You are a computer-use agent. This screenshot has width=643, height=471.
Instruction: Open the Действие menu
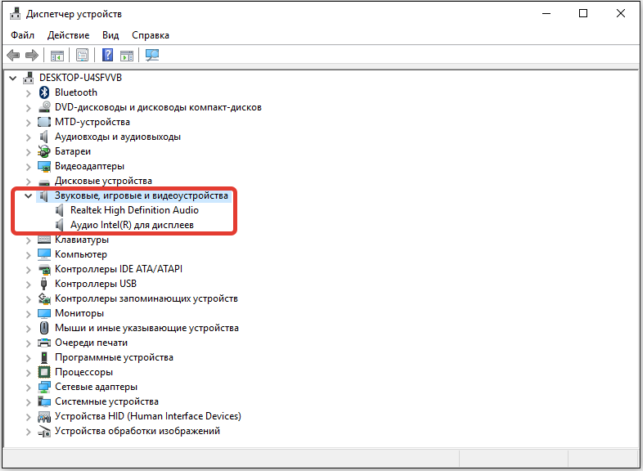68,35
